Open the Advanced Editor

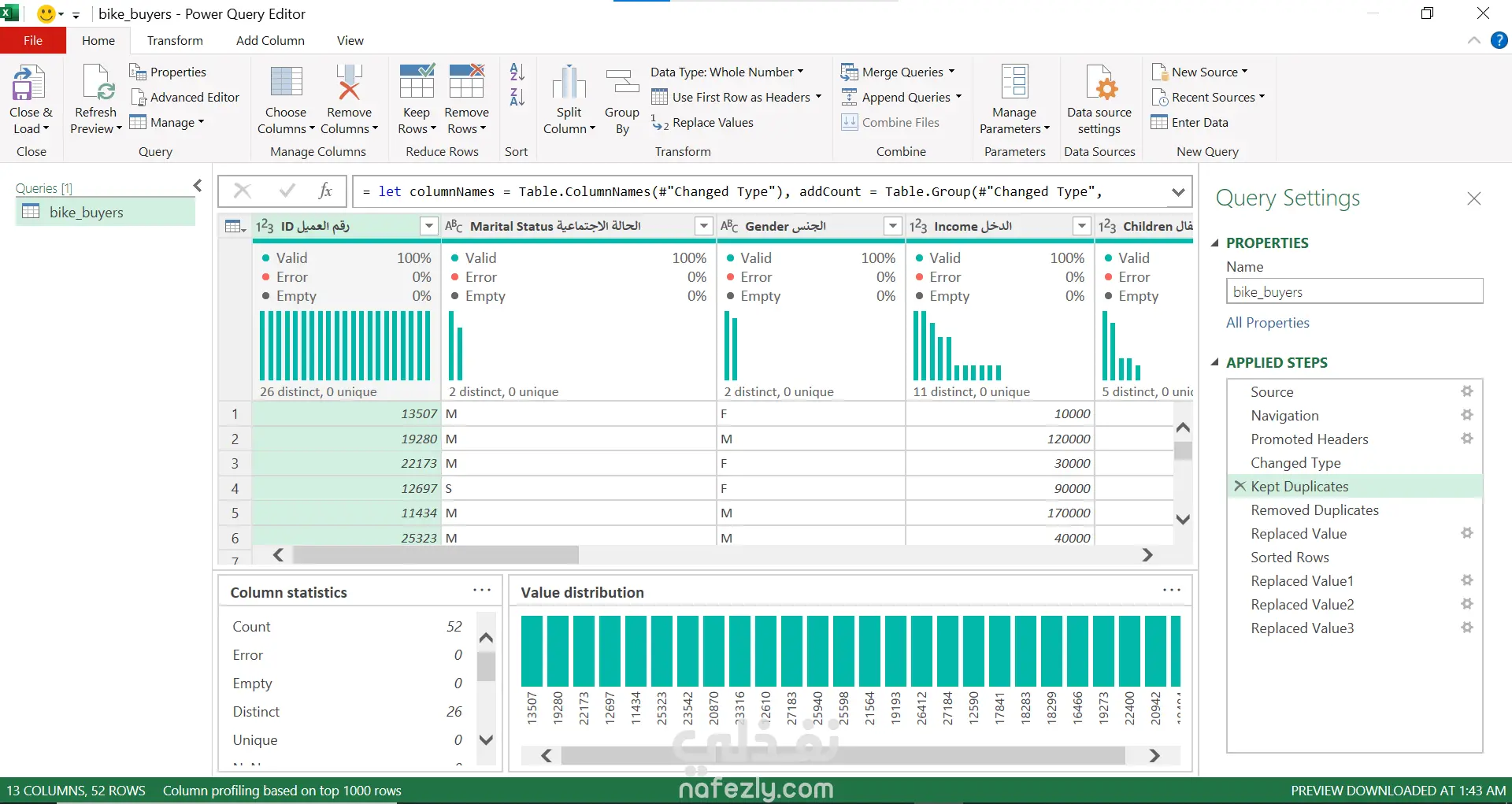point(185,97)
